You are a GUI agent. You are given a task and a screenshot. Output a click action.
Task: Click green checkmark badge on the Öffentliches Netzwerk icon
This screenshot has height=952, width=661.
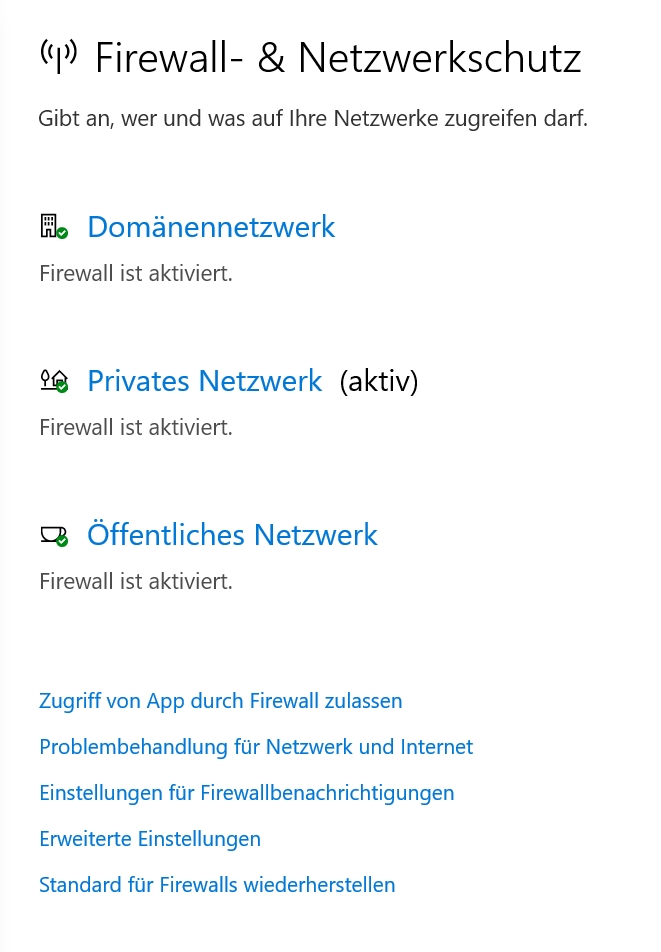coord(62,540)
